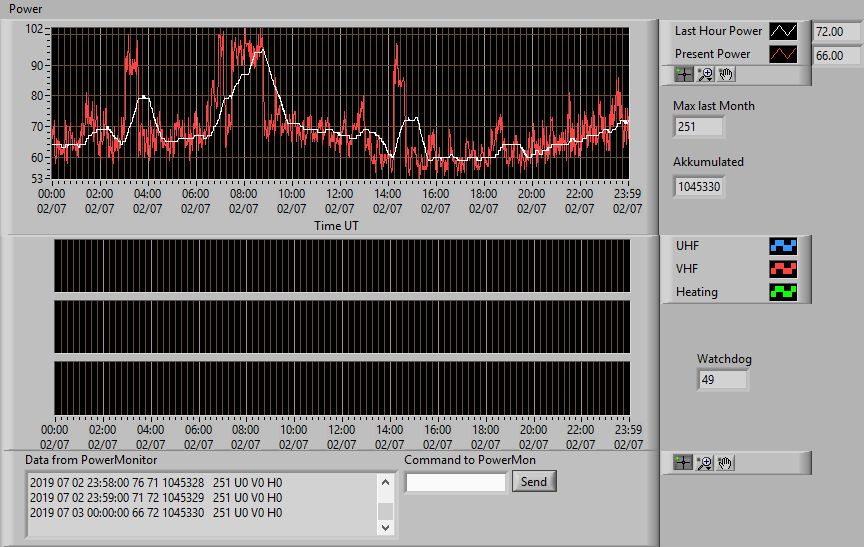Image resolution: width=864 pixels, height=547 pixels.
Task: Select the upper graph palette crosshair cursor tool
Action: coord(684,74)
